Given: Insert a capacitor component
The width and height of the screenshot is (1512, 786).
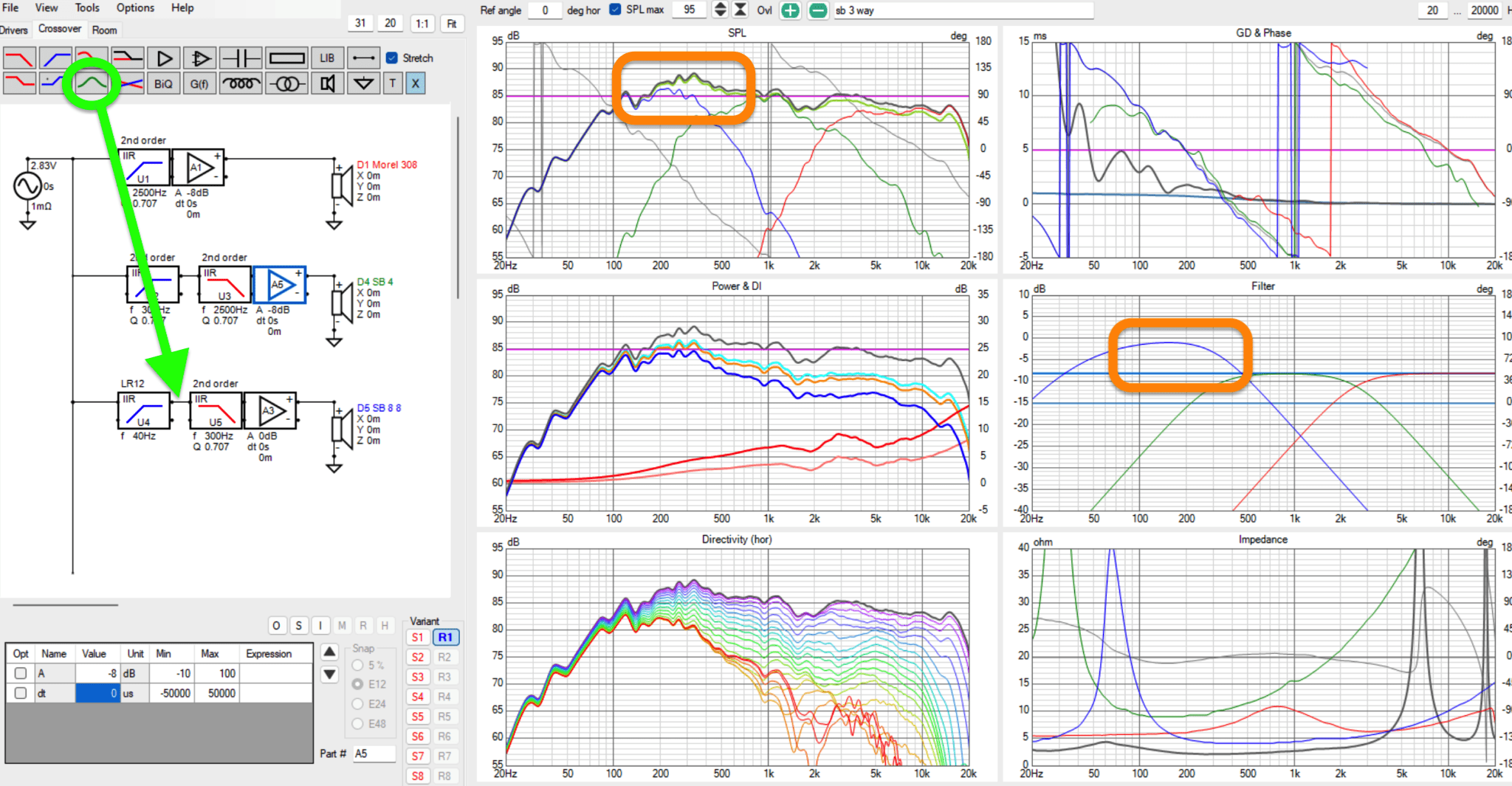Looking at the screenshot, I should click(x=241, y=58).
